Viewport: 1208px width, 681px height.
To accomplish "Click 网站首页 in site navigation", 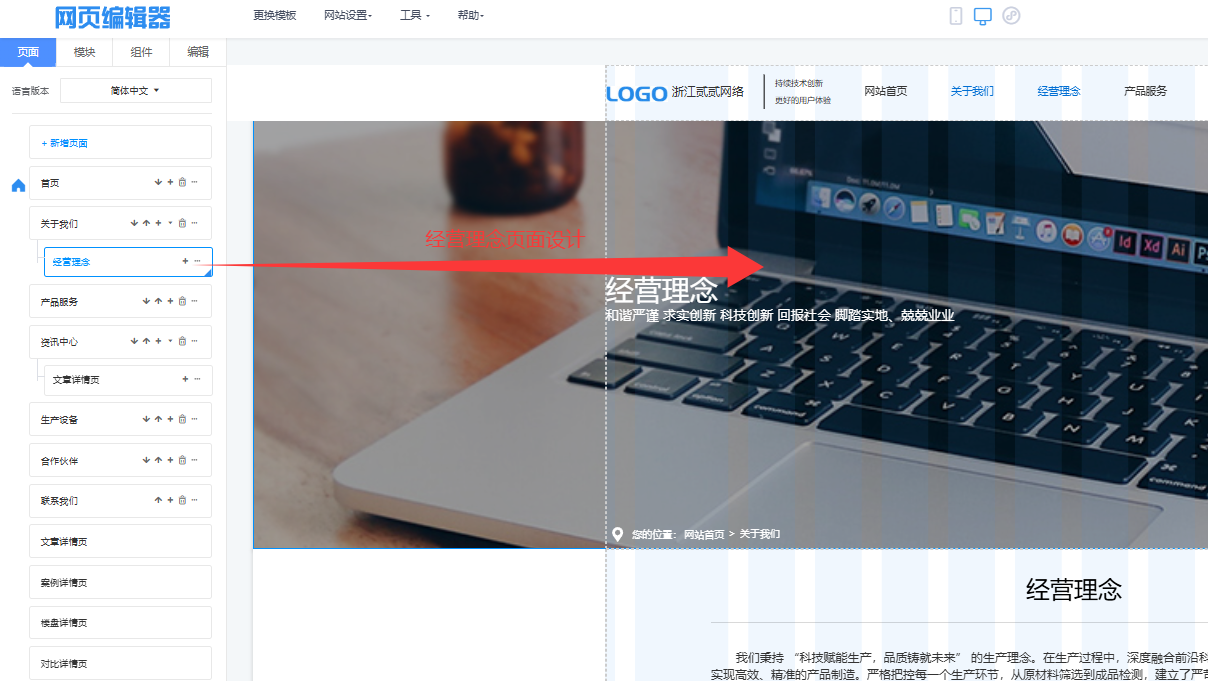I will point(886,91).
